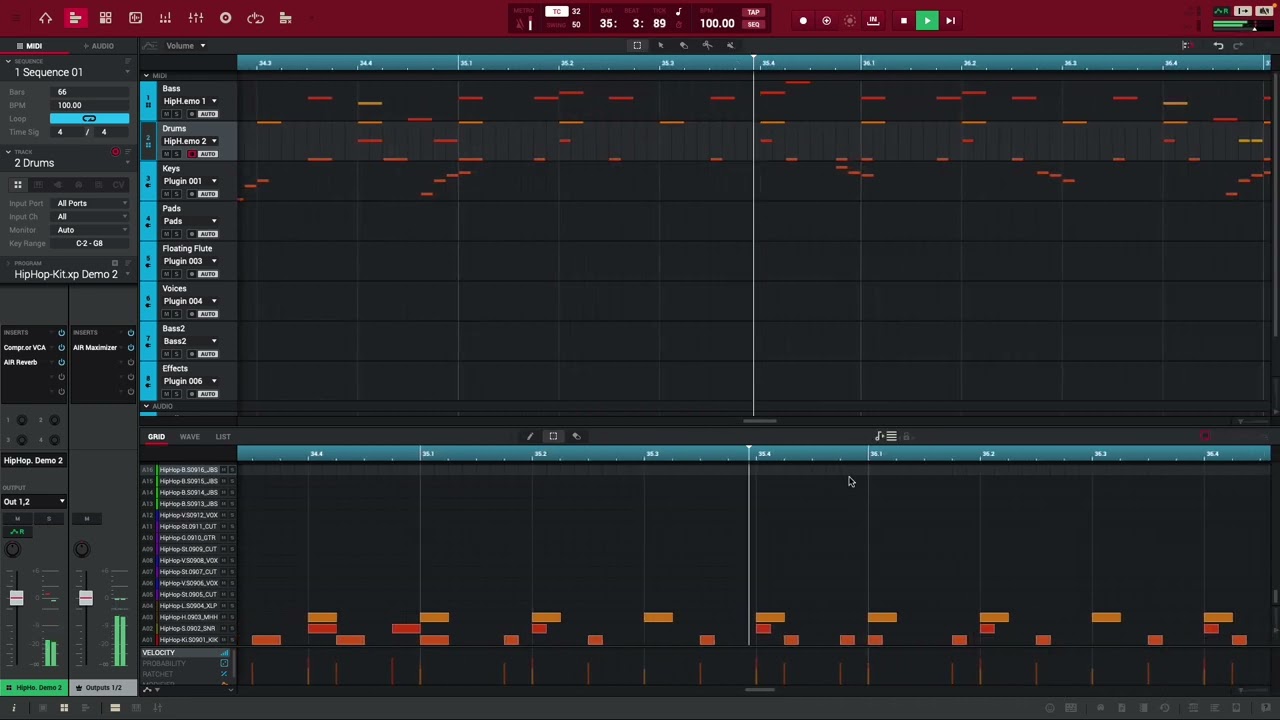Select the scissors split tool
1280x720 pixels.
click(x=707, y=45)
